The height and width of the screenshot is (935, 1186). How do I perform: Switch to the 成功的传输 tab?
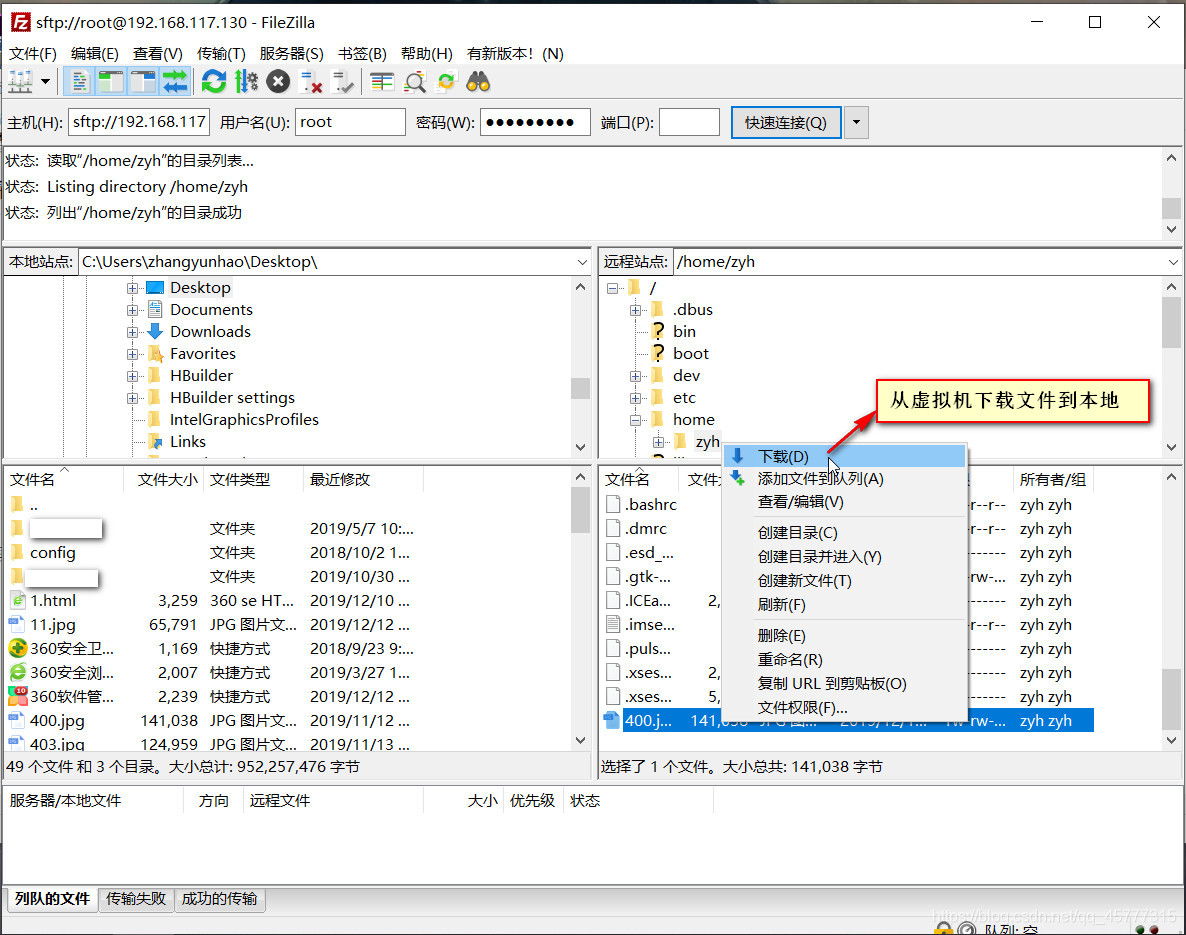pos(219,899)
